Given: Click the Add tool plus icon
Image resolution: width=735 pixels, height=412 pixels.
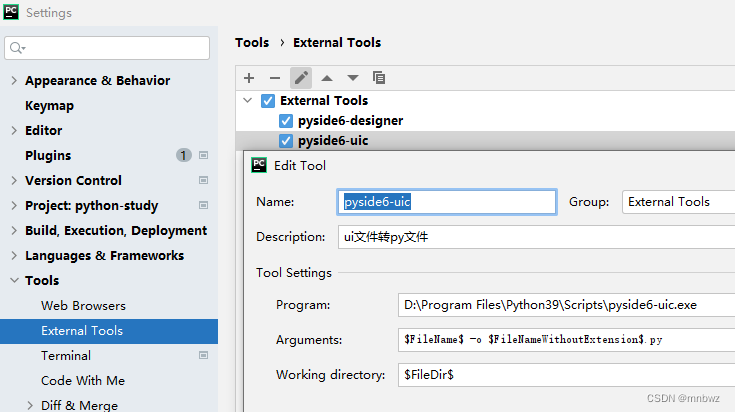Looking at the screenshot, I should click(x=249, y=77).
